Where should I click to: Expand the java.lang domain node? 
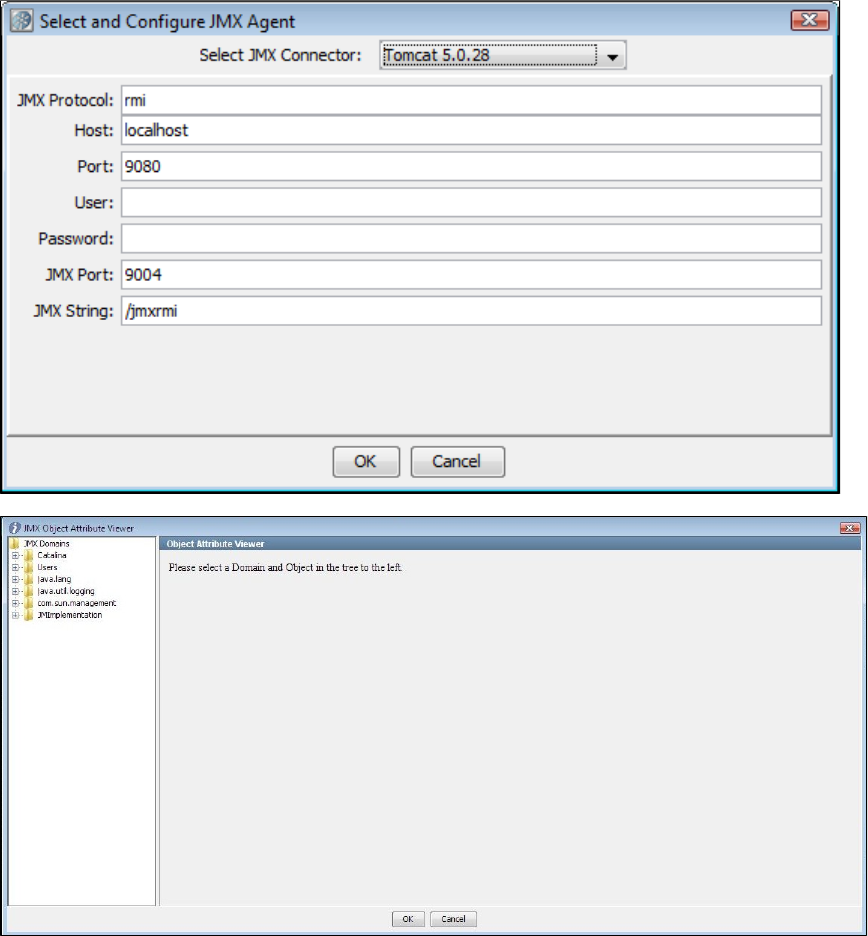click(x=16, y=579)
